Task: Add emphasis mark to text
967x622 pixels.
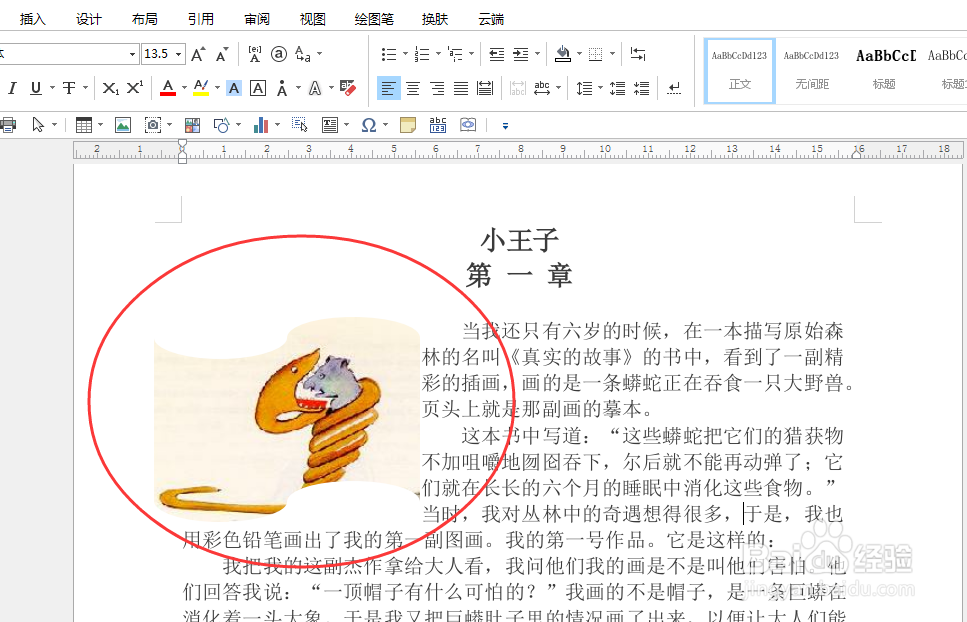Action: coord(282,88)
